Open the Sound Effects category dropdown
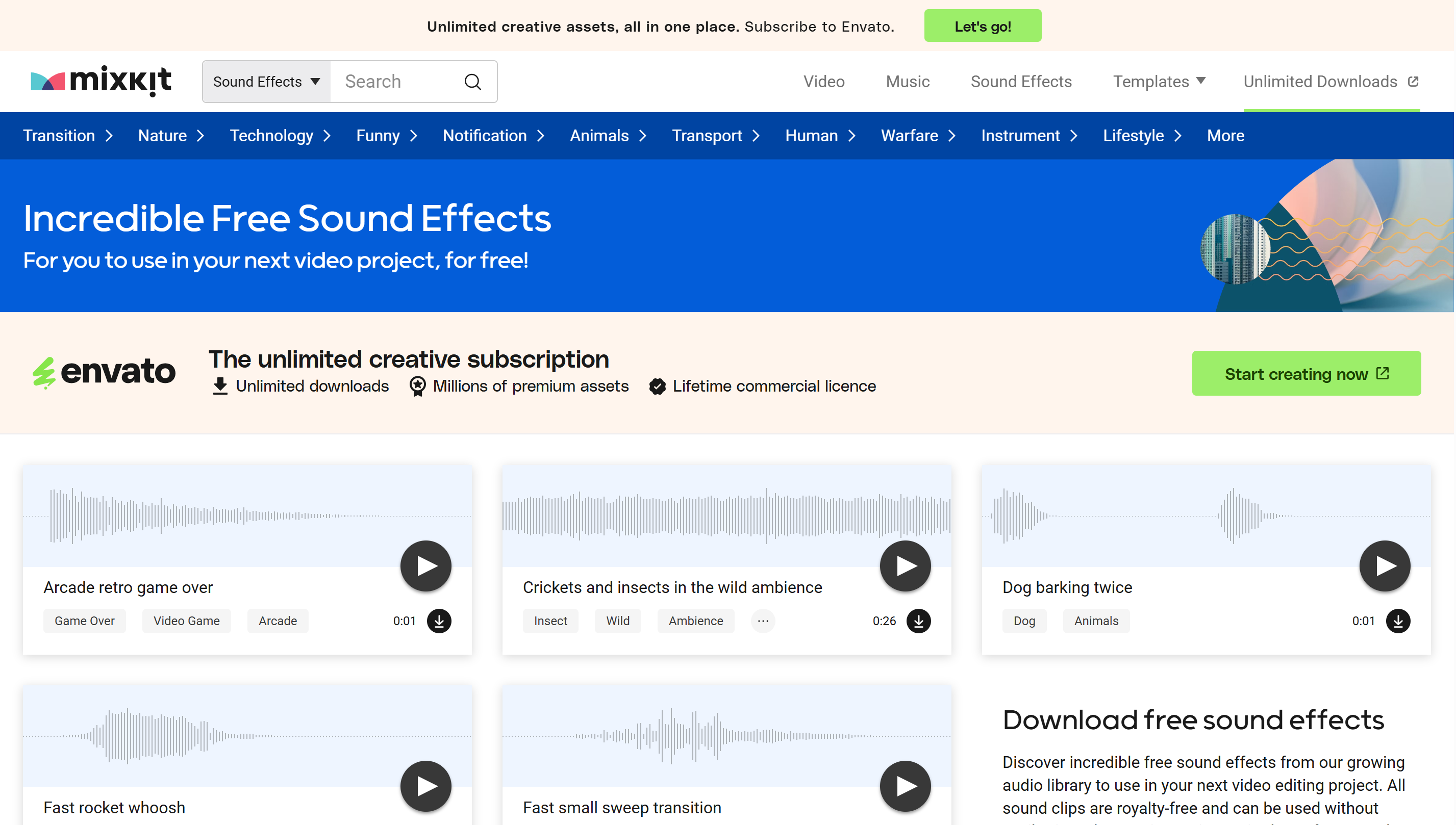Screen dimensions: 1456x825 [265, 81]
